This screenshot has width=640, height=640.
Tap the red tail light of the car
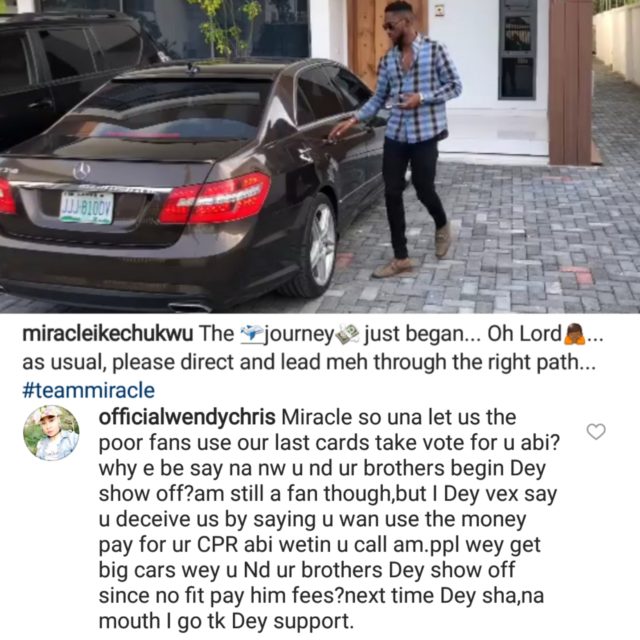point(215,198)
